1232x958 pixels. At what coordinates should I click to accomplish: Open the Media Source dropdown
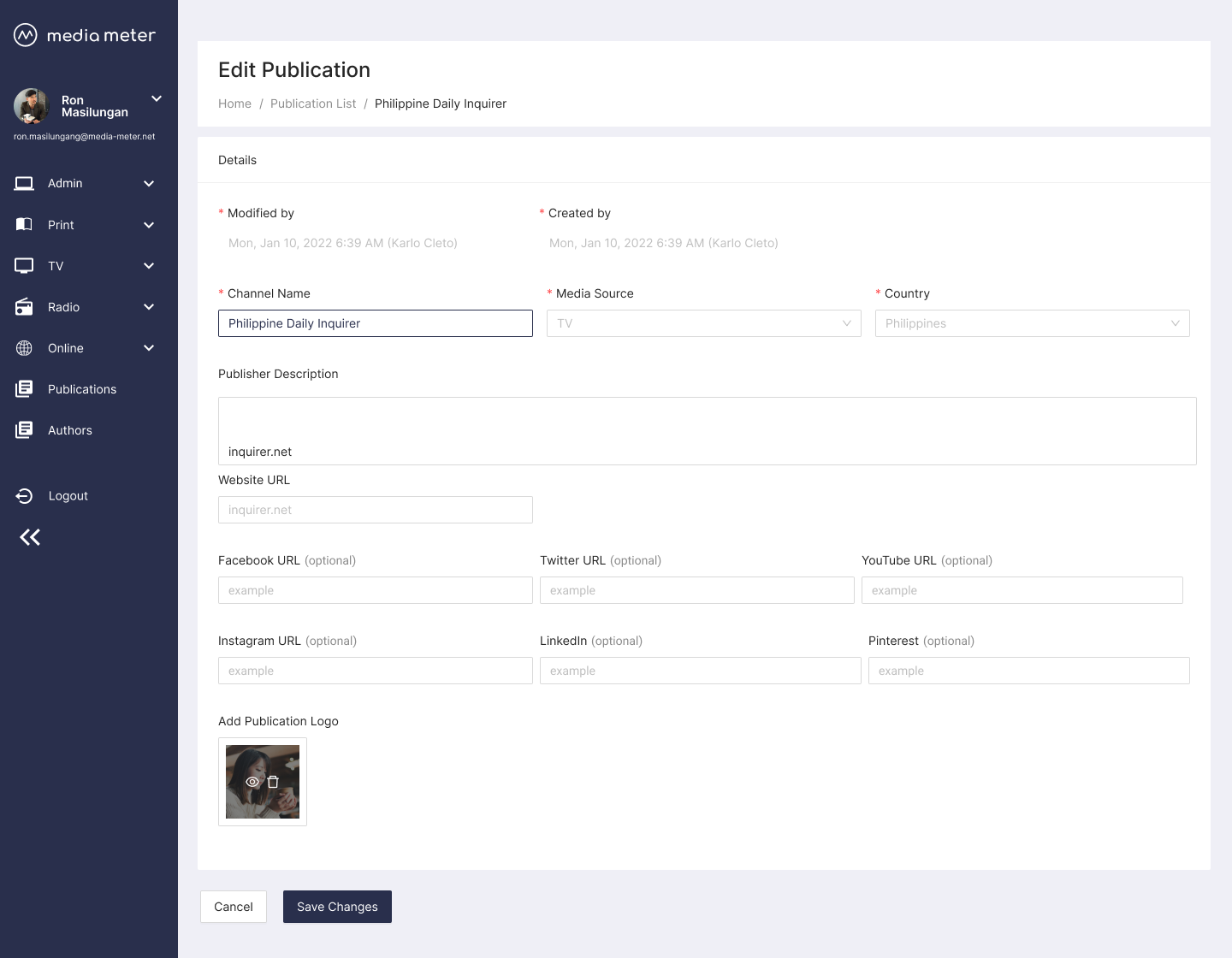[703, 323]
